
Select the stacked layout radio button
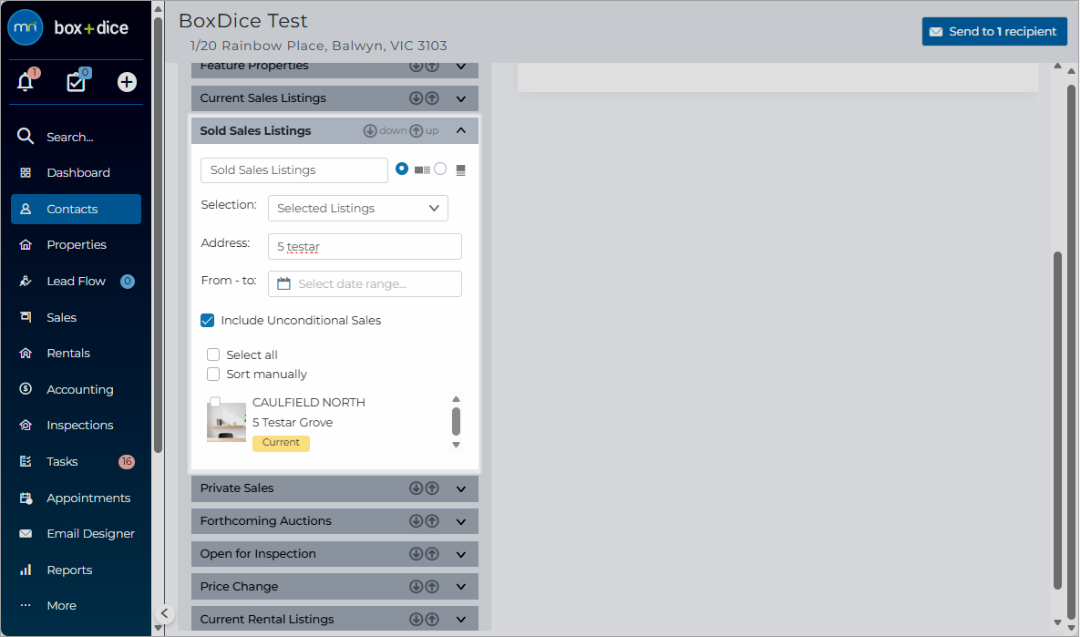point(440,169)
